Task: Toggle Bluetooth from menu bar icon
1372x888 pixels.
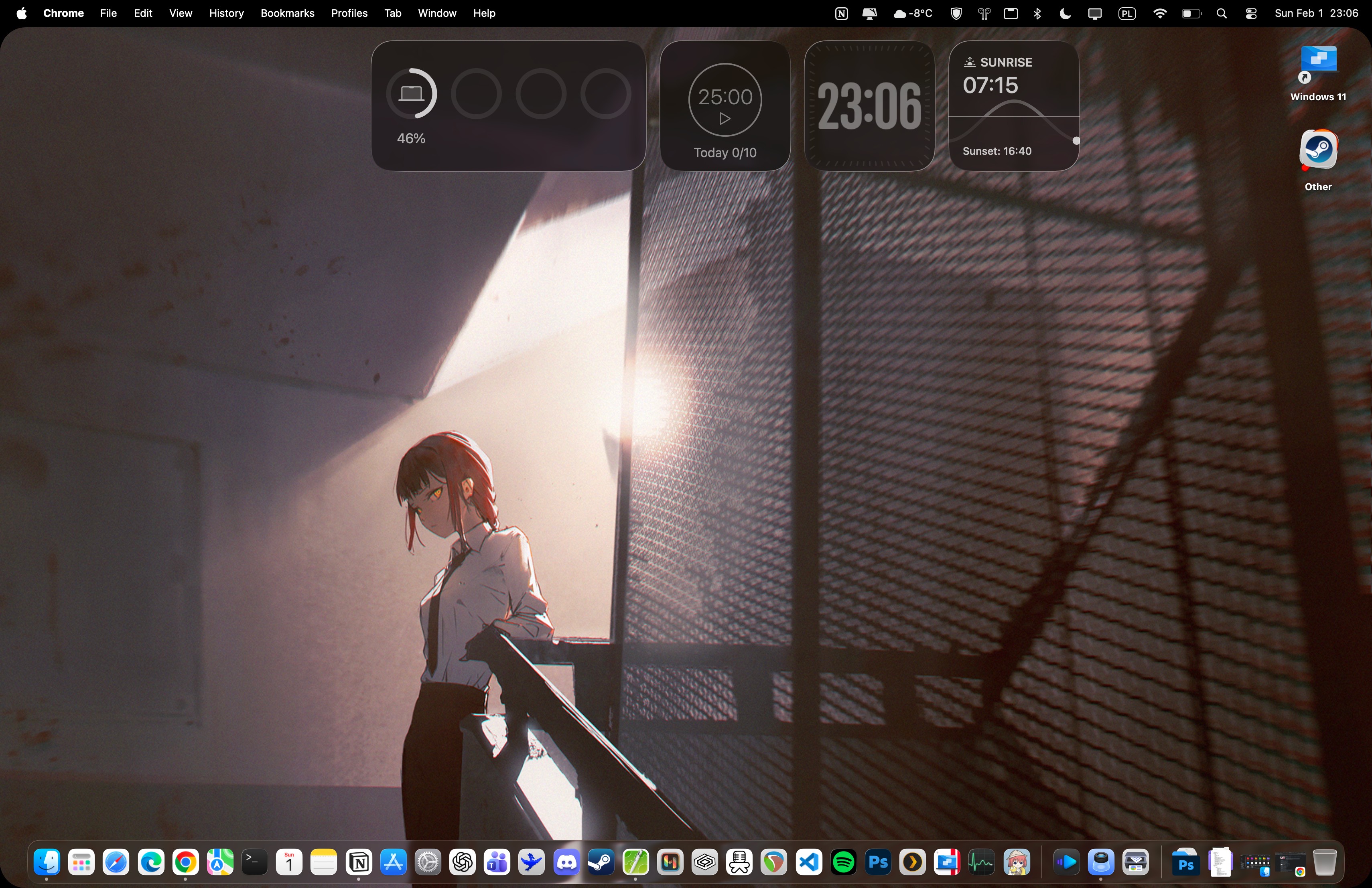Action: pyautogui.click(x=1037, y=13)
